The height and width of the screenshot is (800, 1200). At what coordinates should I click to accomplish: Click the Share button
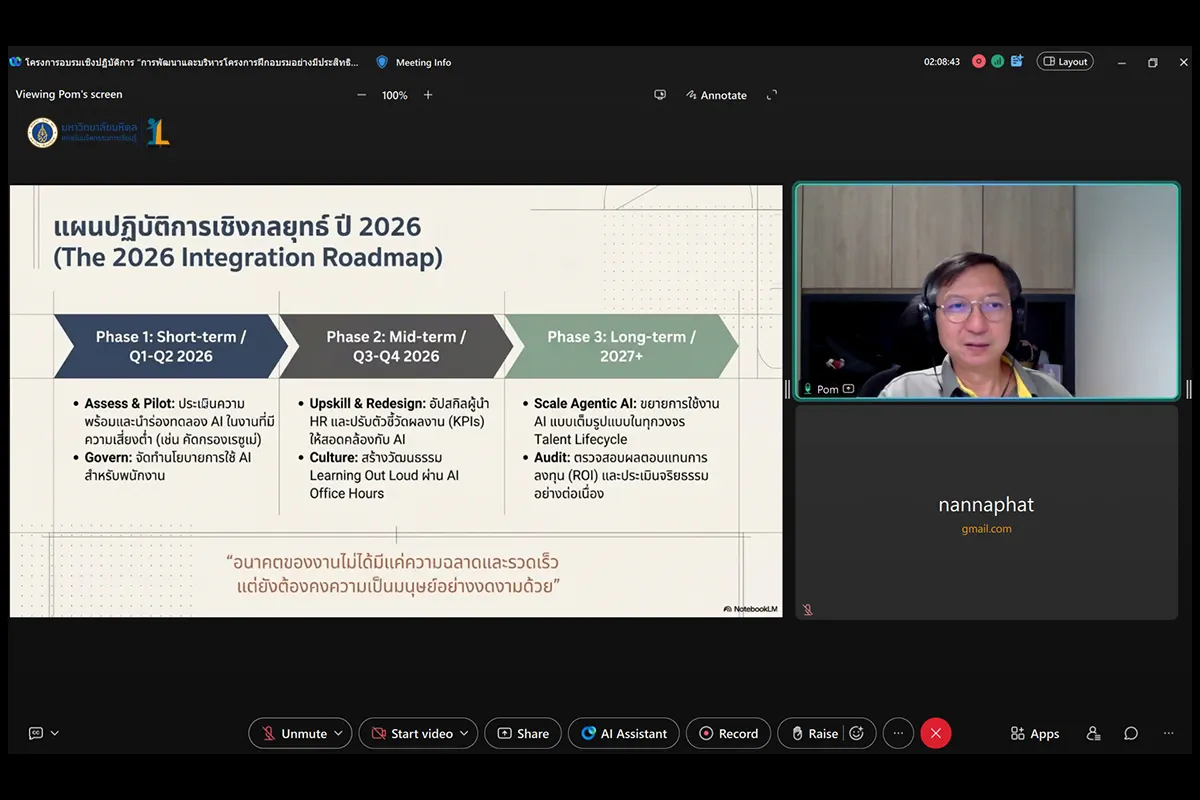[523, 733]
